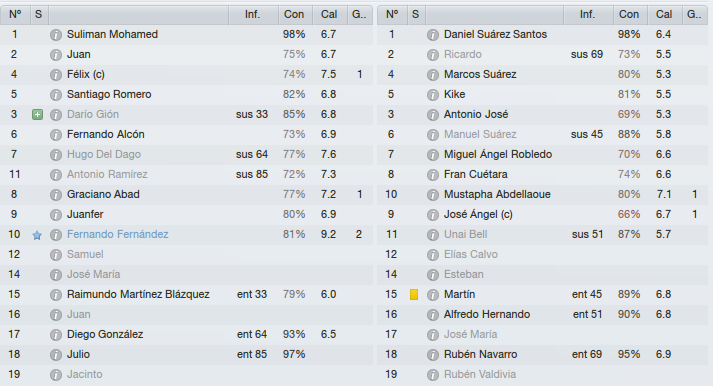Click the right table S status header

coord(415,15)
